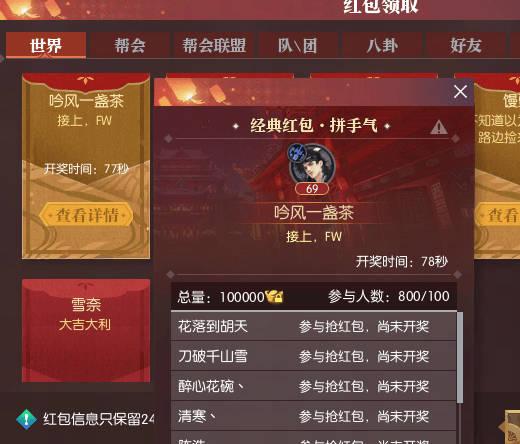520x444 pixels.
Task: Click the partially visible 查看 button at right
Action: [498, 215]
